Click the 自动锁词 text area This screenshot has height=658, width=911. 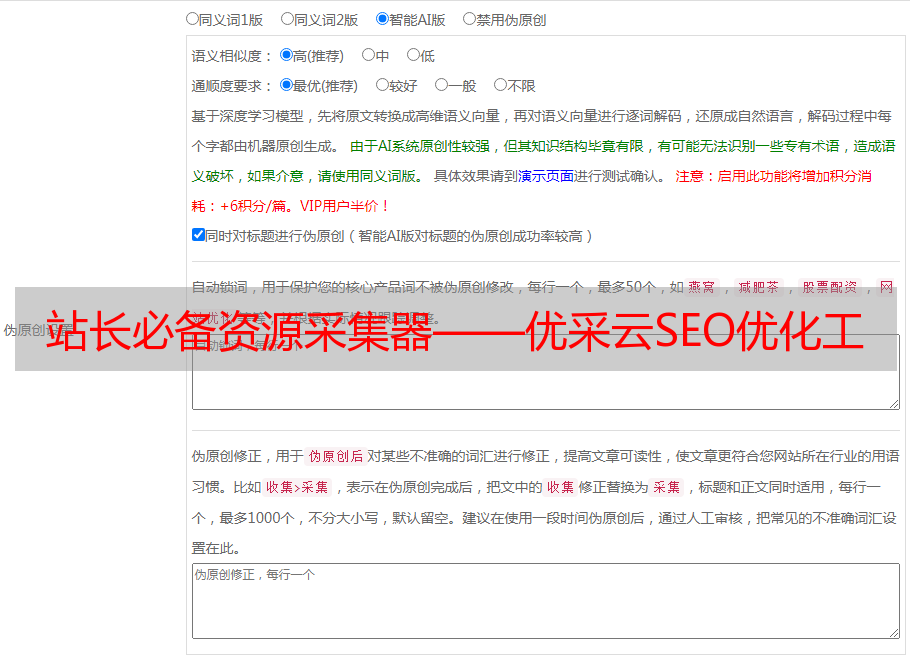[546, 372]
